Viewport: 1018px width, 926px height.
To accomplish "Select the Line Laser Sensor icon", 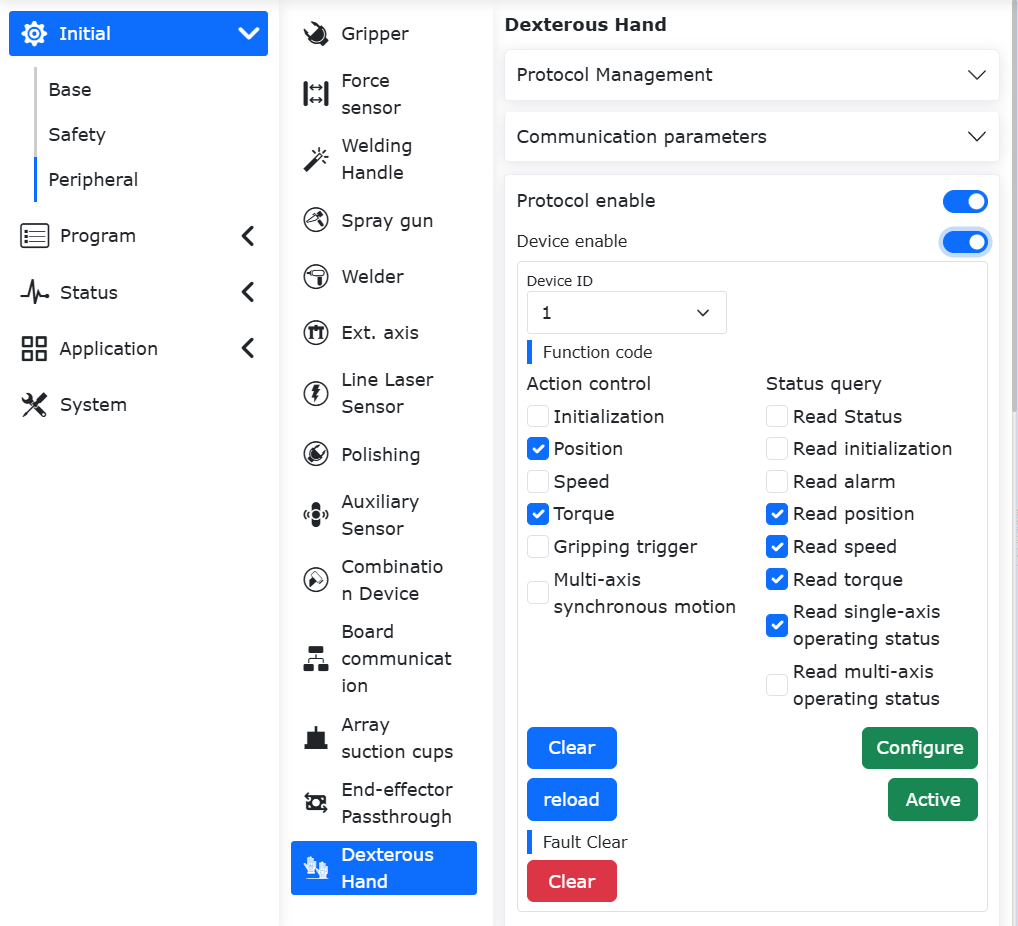I will 316,393.
